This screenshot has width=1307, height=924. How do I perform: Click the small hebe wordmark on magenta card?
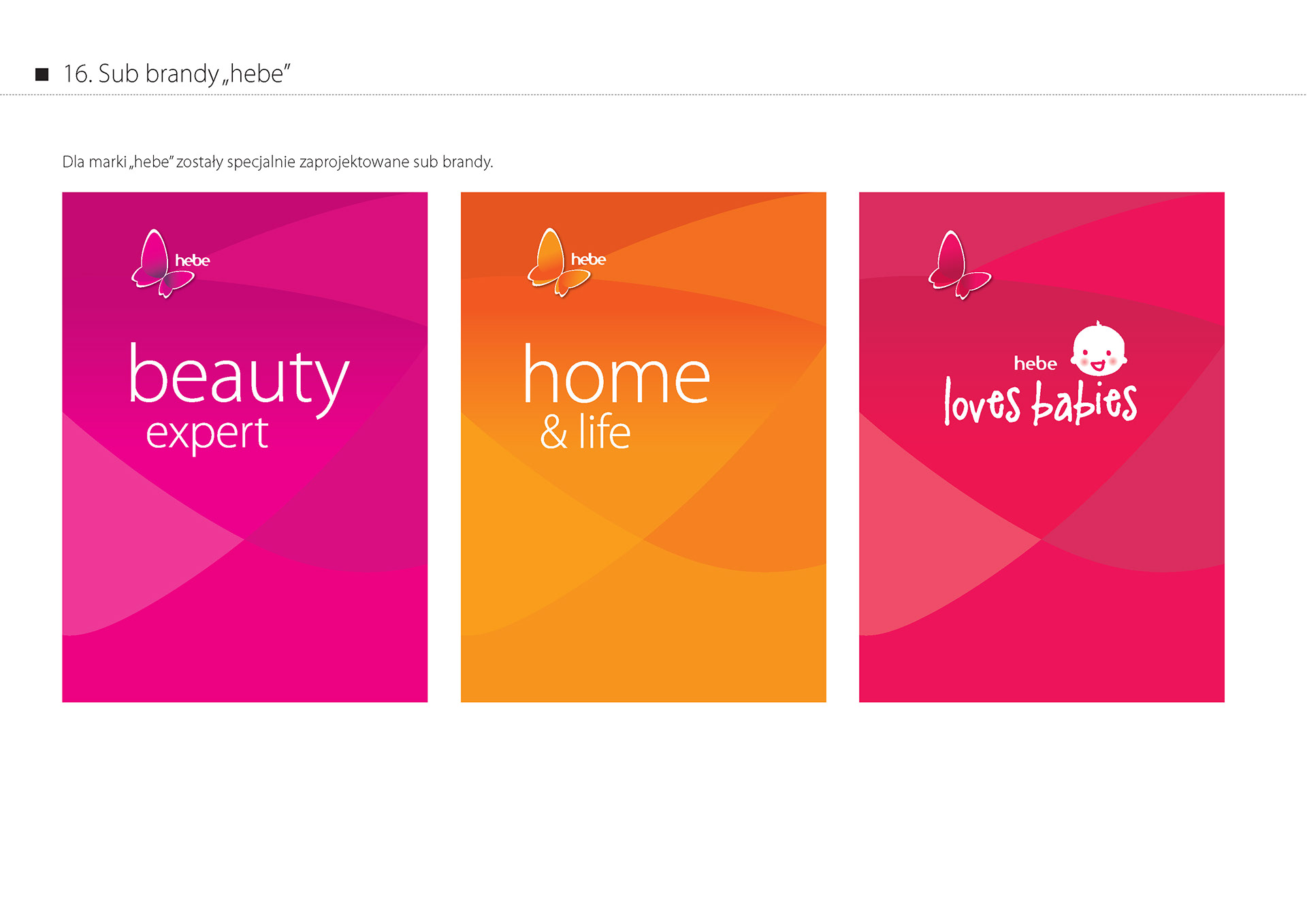click(192, 261)
